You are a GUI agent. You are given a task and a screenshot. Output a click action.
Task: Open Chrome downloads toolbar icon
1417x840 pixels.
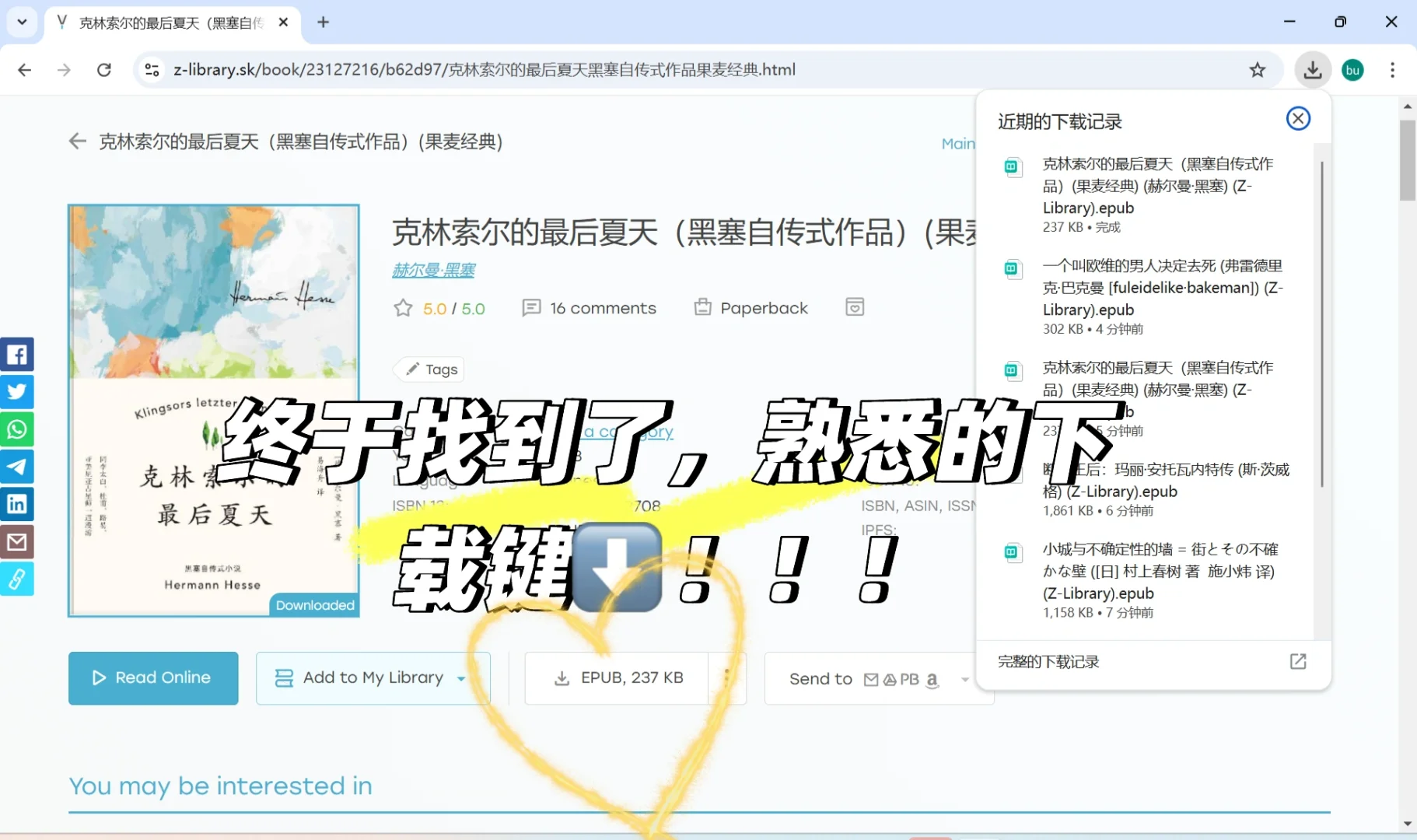coord(1313,70)
